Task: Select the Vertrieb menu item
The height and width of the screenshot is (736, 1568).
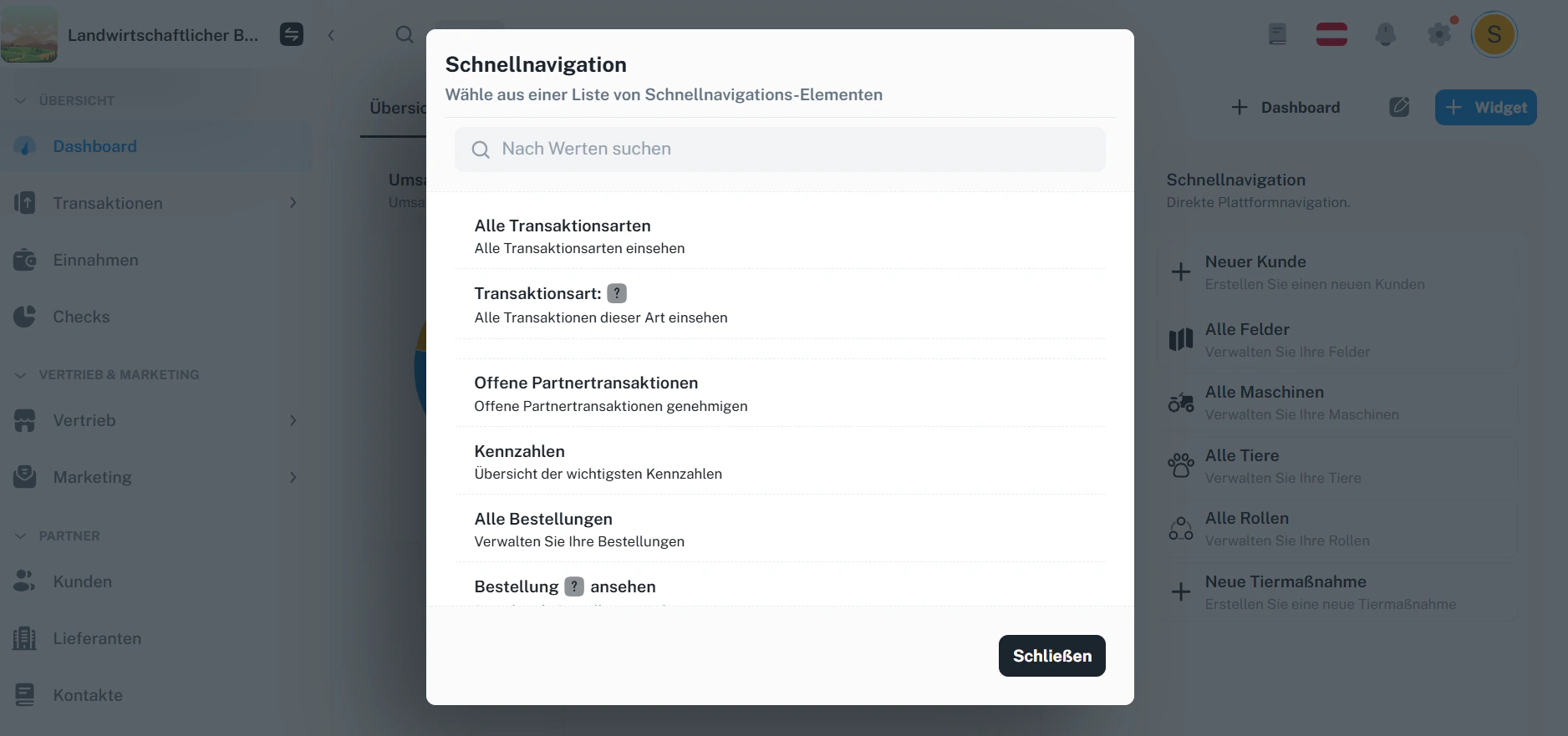Action: pos(87,420)
